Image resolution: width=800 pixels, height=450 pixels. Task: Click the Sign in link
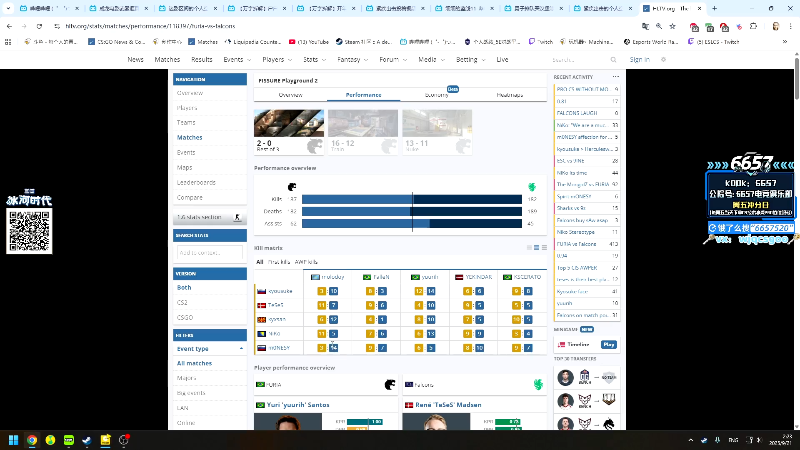click(x=639, y=60)
